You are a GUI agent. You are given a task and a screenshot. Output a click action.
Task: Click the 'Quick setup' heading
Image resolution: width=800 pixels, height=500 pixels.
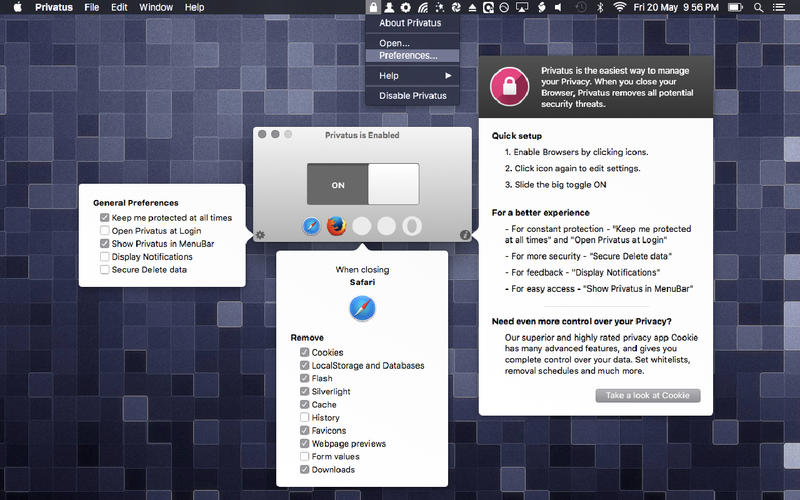517,136
